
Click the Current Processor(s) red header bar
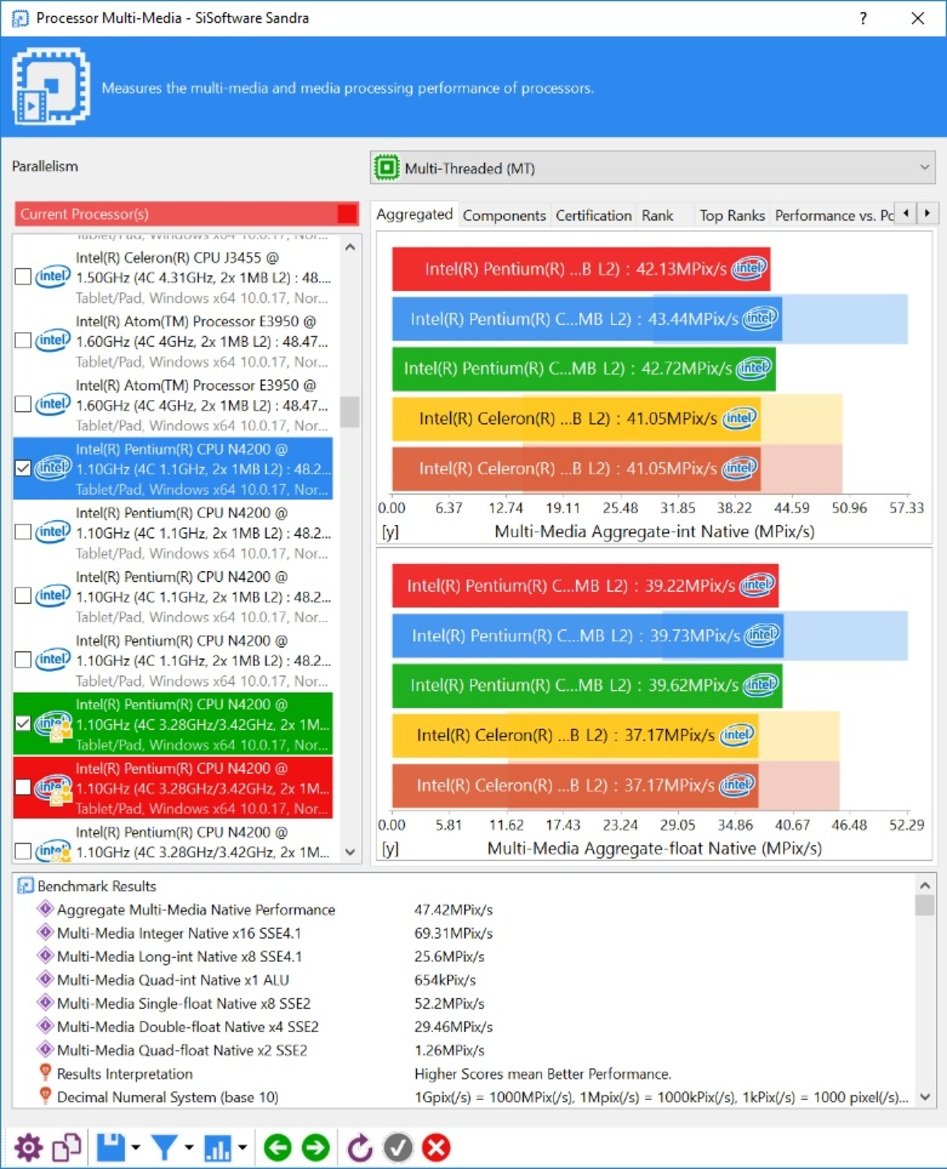[x=186, y=214]
